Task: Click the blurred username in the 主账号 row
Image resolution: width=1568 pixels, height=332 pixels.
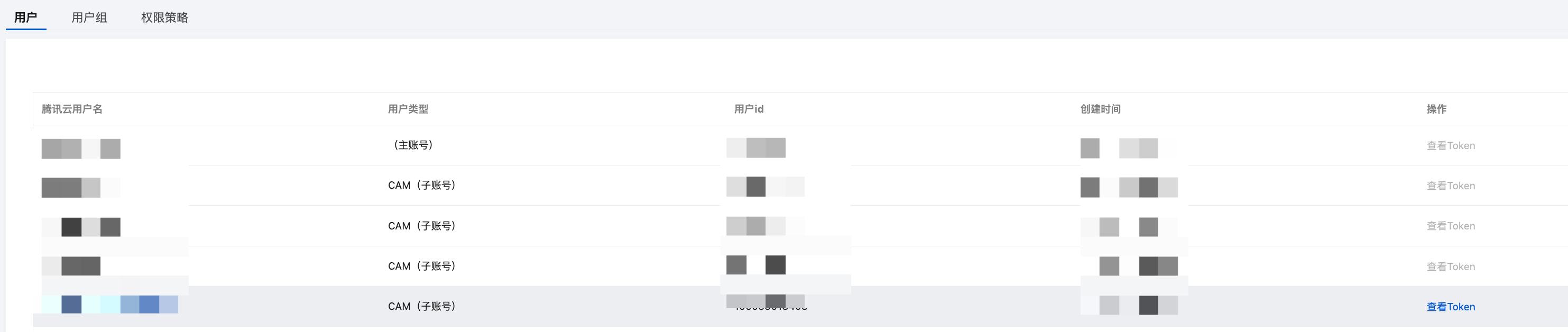Action: [80, 149]
